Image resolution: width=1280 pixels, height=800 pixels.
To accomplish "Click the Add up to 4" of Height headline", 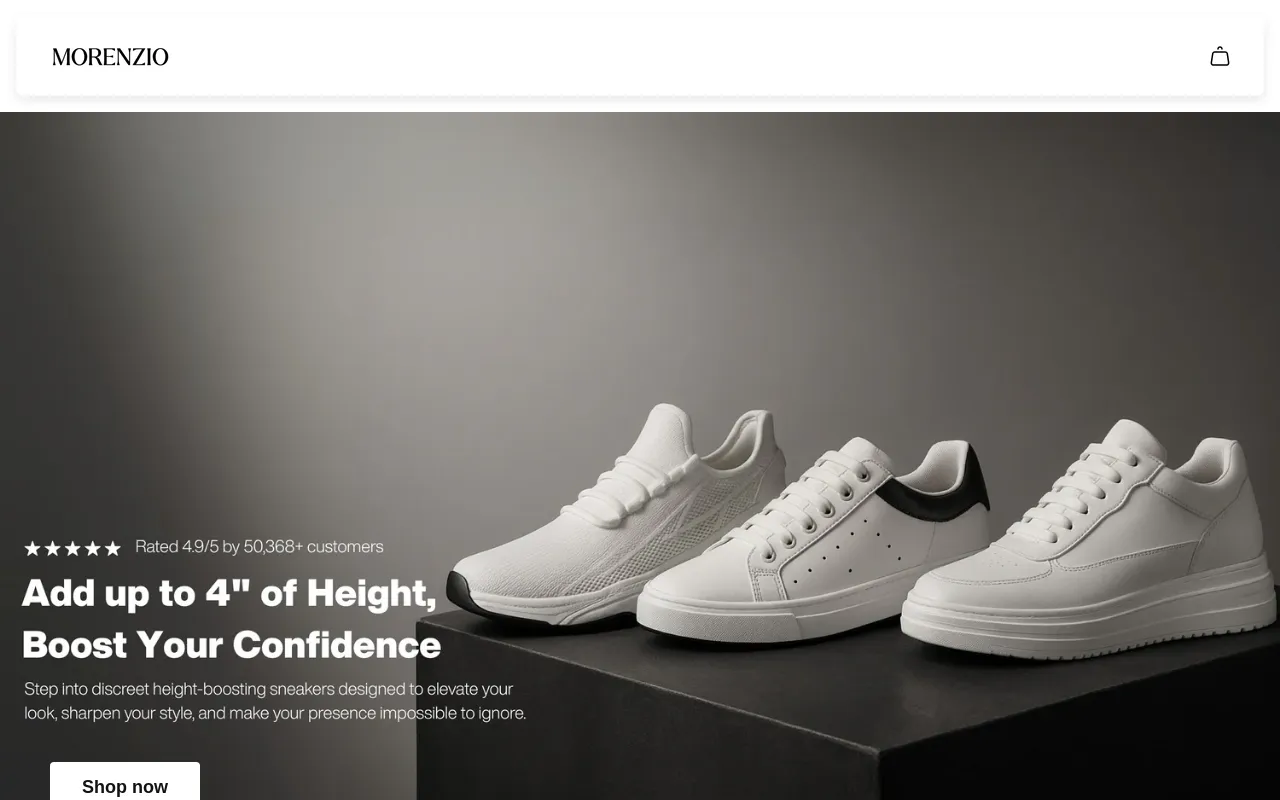I will [229, 593].
